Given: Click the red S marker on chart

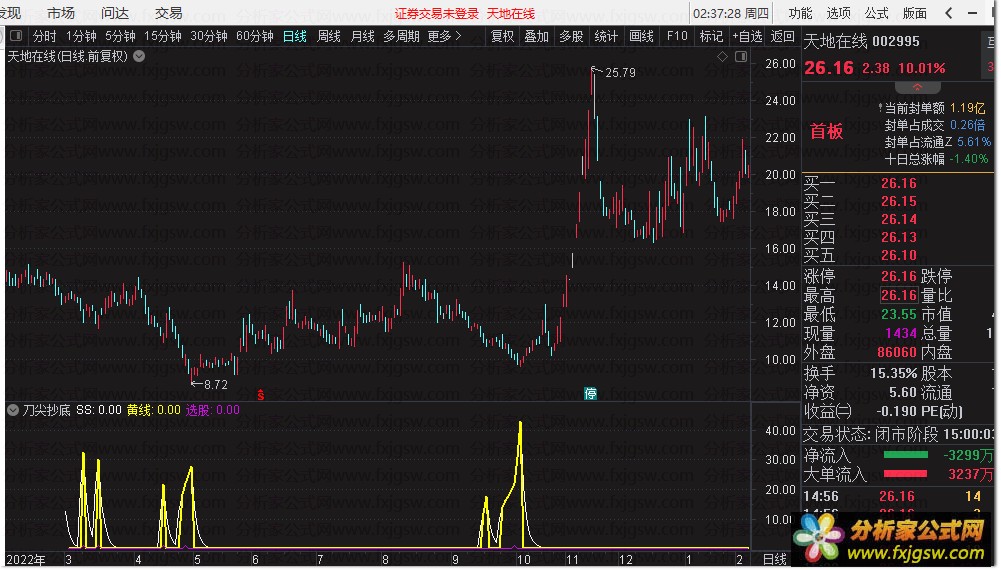Looking at the screenshot, I should [x=260, y=395].
